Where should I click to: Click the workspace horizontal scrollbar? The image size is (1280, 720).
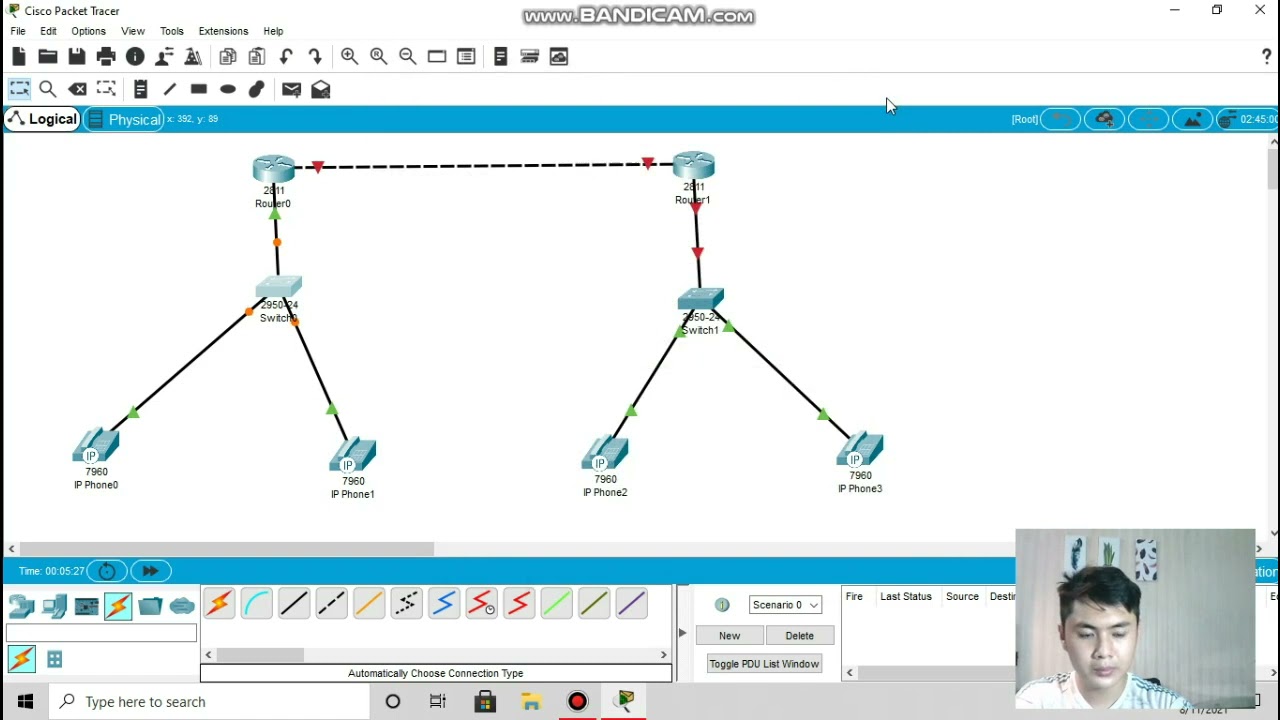tap(227, 548)
